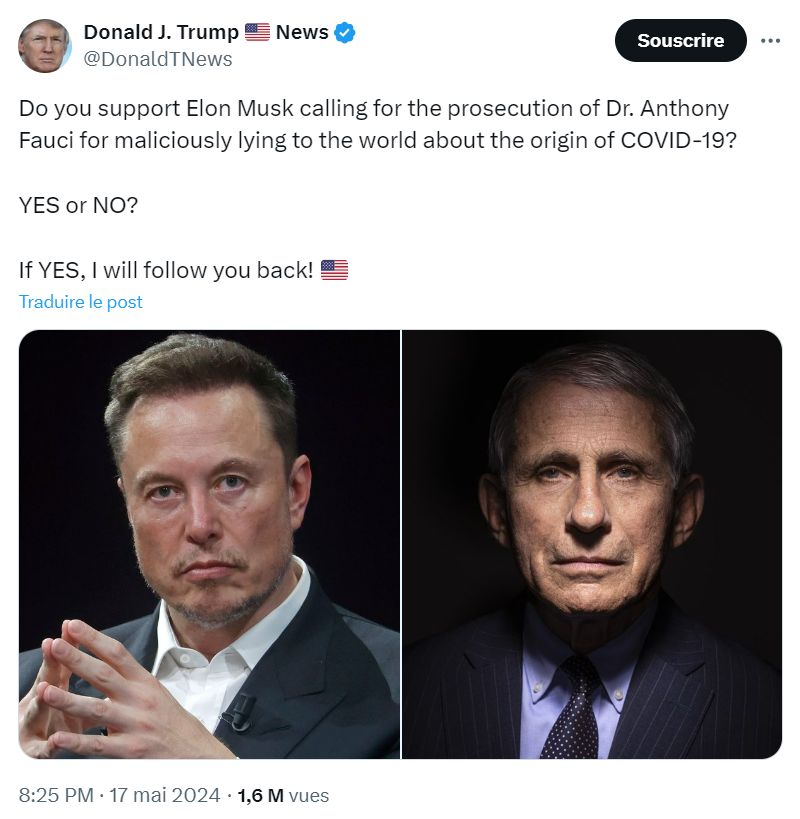This screenshot has width=800, height=819.
Task: Click the profile avatar picture
Action: [x=45, y=46]
